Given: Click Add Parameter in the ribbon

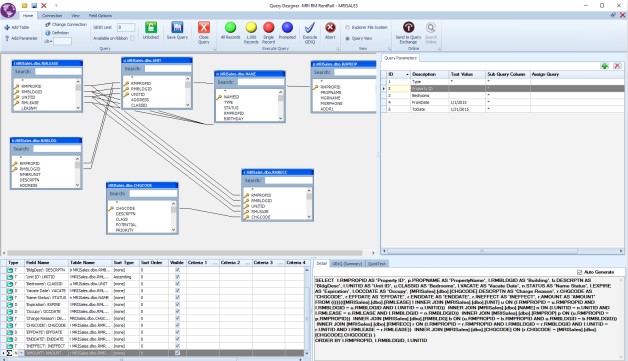Looking at the screenshot, I should click(x=22, y=38).
